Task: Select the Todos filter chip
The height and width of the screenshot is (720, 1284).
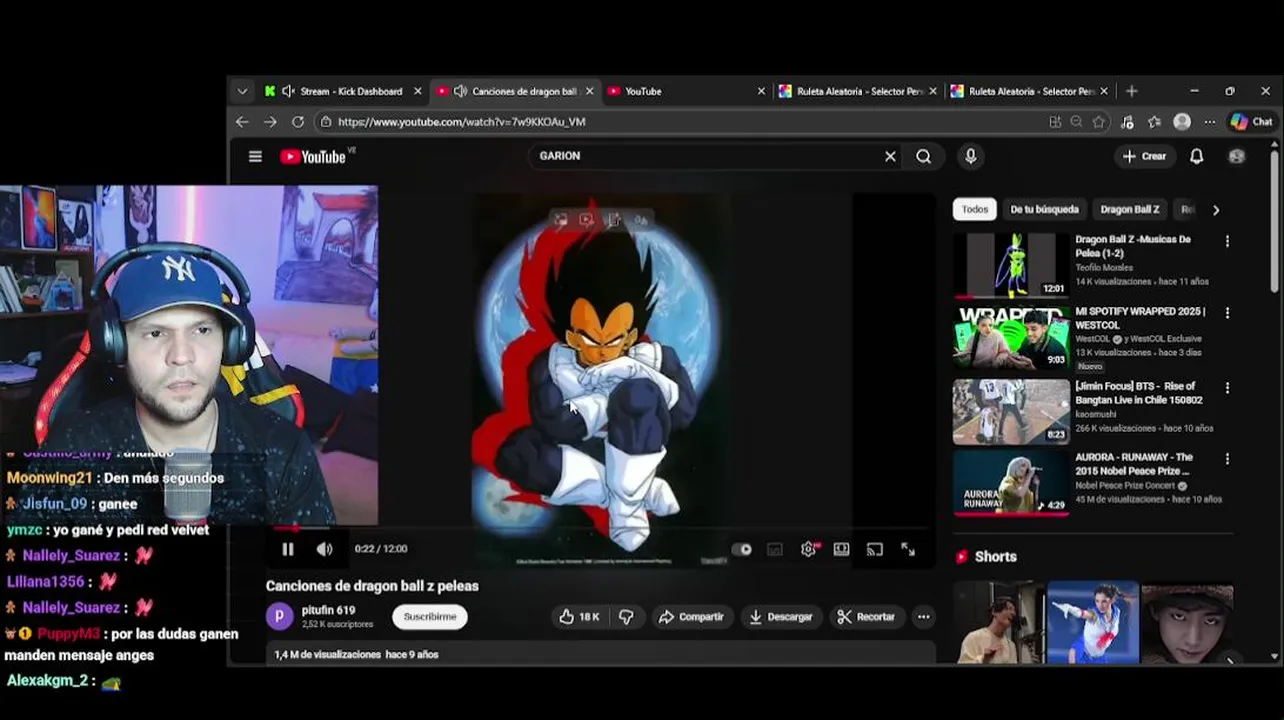Action: coord(975,210)
